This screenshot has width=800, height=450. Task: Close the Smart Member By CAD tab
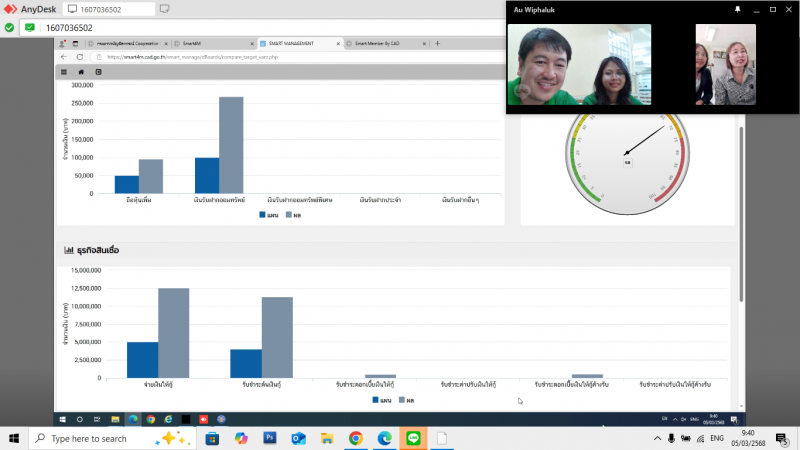pos(424,44)
